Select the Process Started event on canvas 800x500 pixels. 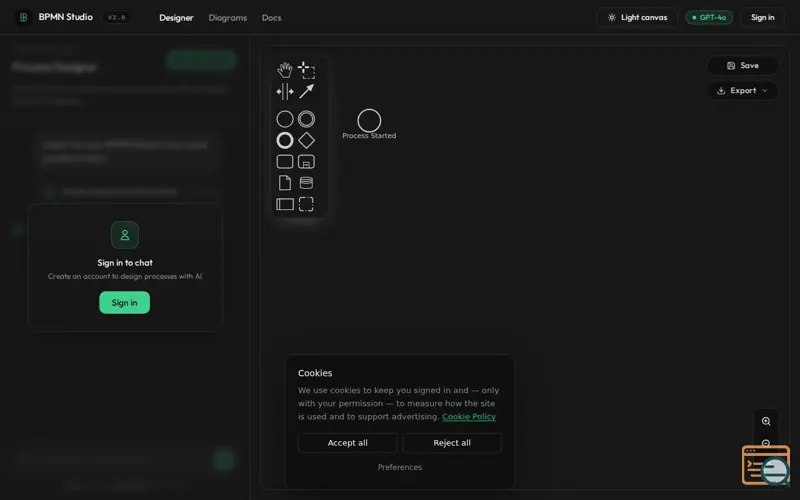tap(369, 120)
